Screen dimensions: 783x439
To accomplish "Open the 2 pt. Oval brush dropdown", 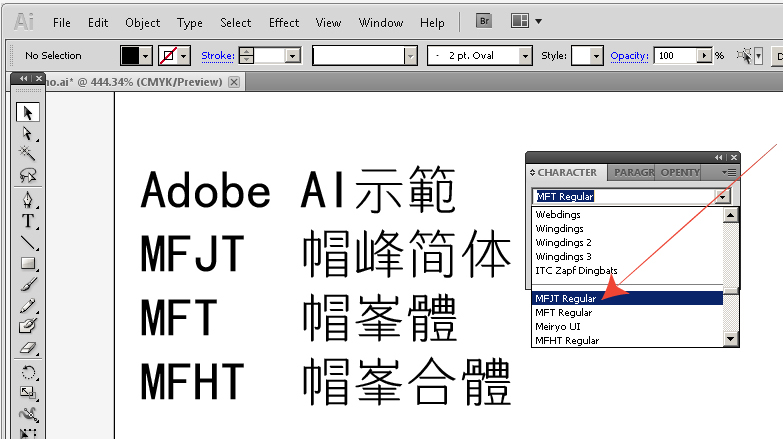I will (525, 56).
